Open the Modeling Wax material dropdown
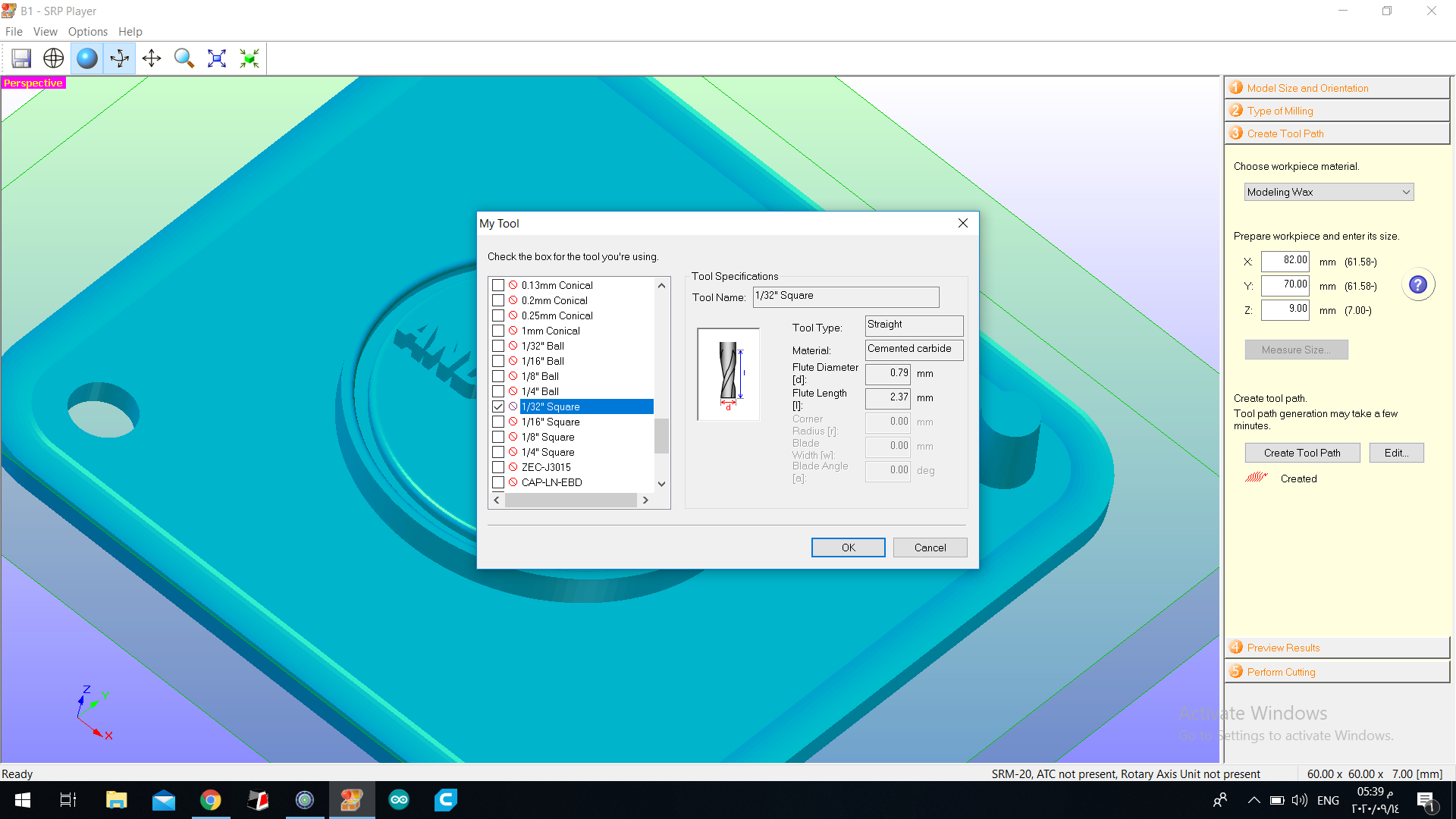Image resolution: width=1456 pixels, height=819 pixels. point(1329,192)
